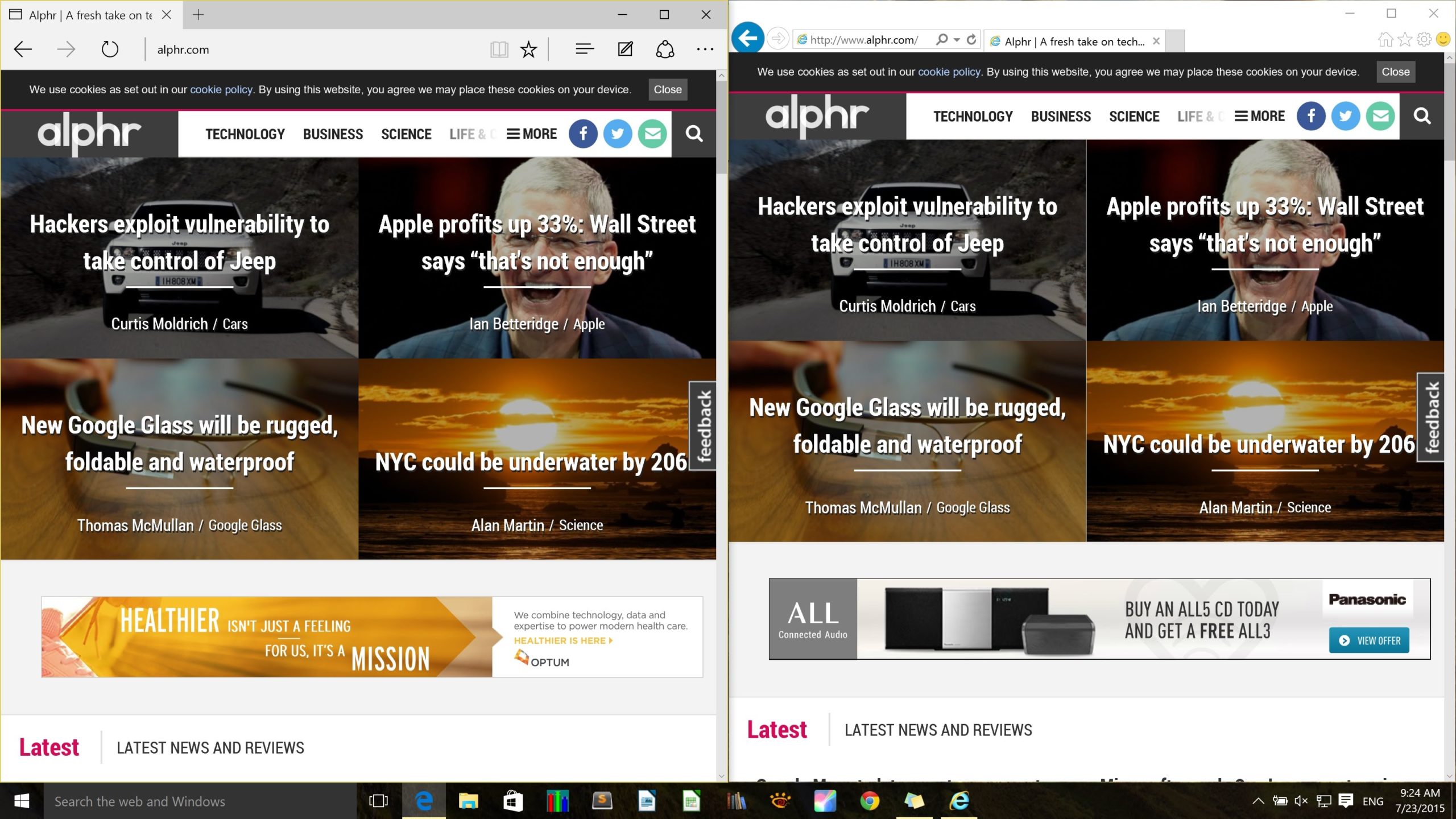This screenshot has width=1456, height=819.
Task: Open the Web Note annotation tool in Edge
Action: (x=624, y=49)
